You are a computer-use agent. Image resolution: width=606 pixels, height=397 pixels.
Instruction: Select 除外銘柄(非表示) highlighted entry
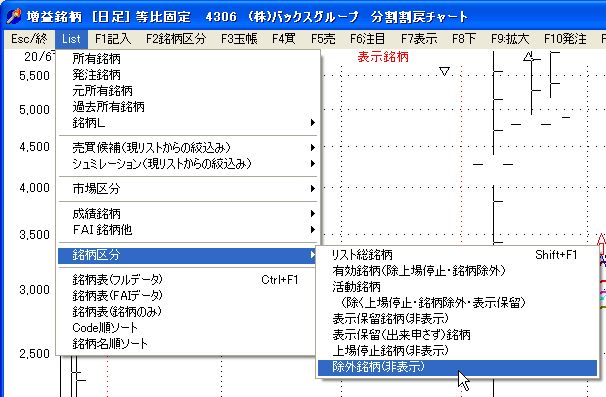(458, 367)
